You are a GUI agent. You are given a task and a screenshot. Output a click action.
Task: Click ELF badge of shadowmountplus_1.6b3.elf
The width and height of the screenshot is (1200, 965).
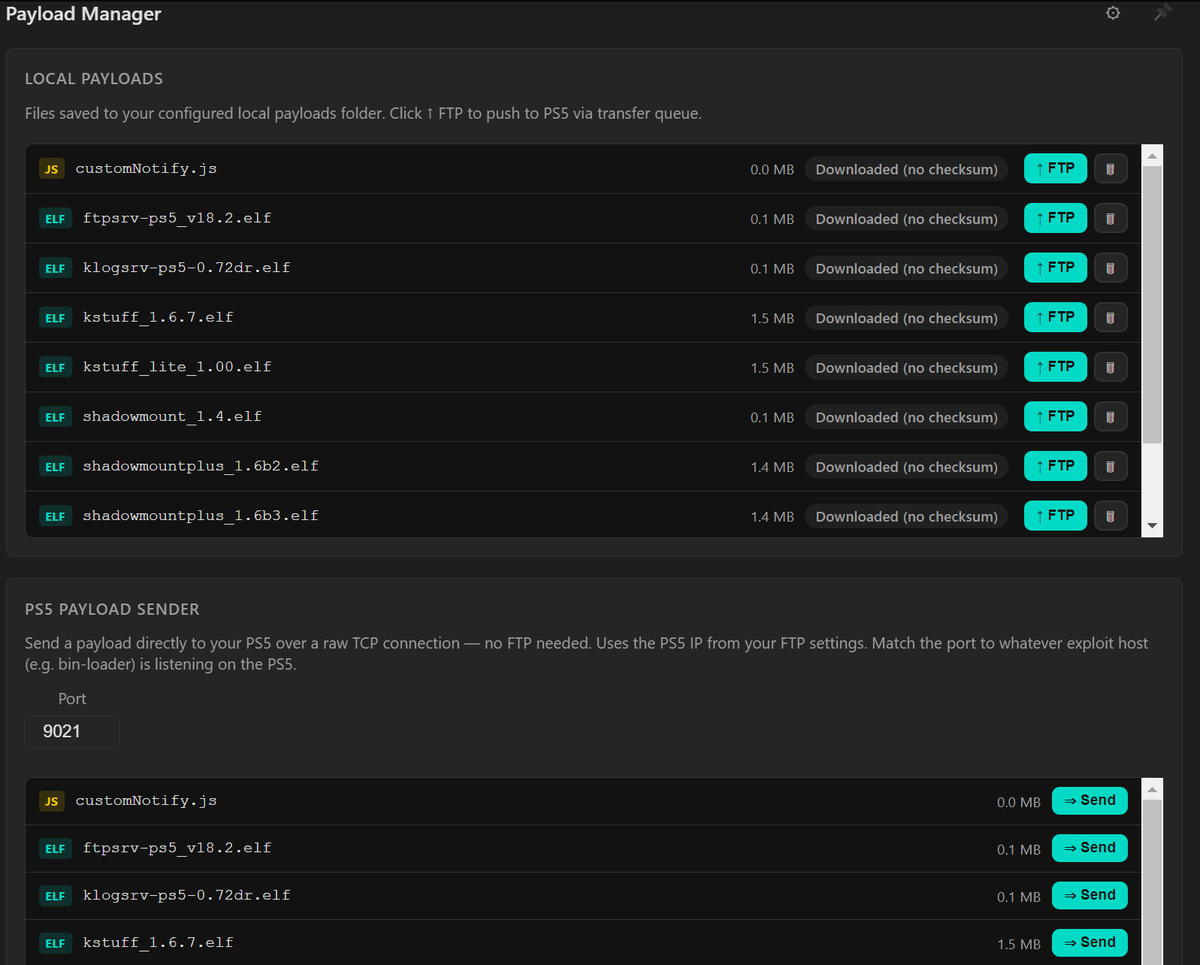click(x=55, y=516)
